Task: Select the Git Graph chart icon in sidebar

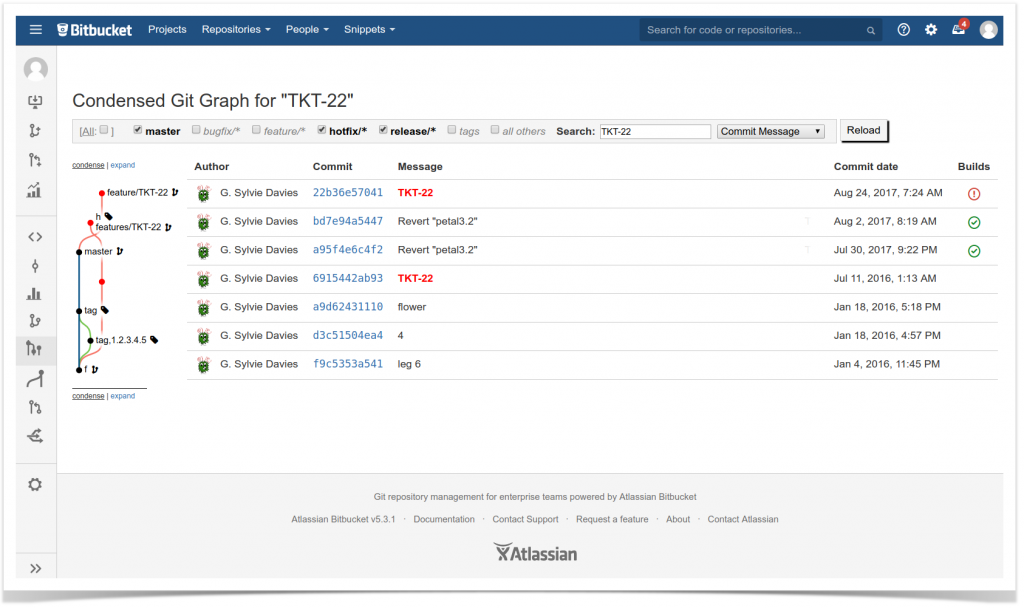Action: (x=35, y=350)
